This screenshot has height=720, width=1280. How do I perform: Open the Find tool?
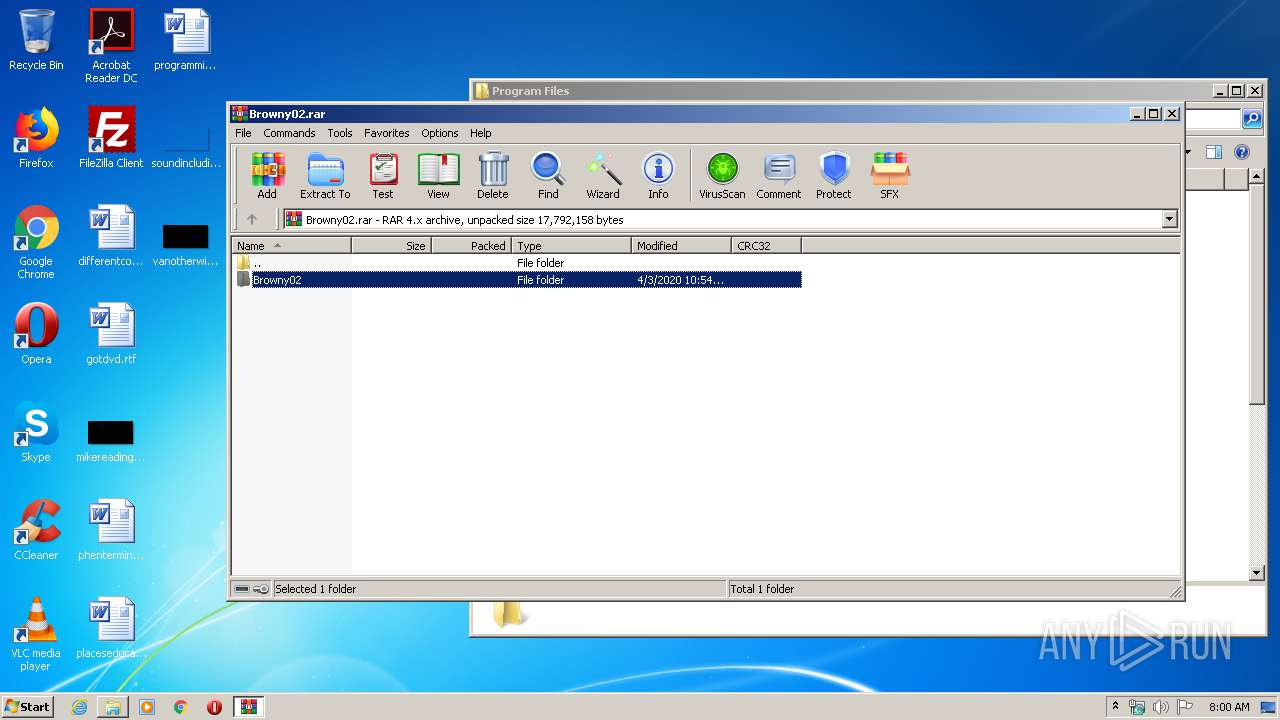pos(548,176)
